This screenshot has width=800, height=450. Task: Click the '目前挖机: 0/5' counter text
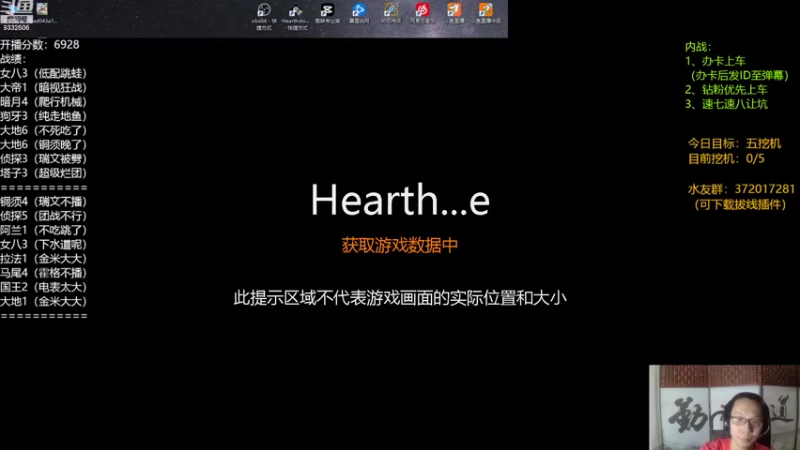click(x=726, y=159)
